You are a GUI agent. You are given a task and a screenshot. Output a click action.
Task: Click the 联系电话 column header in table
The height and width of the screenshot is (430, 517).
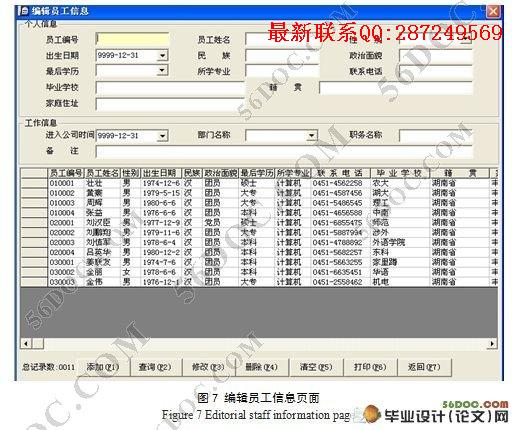tap(340, 173)
